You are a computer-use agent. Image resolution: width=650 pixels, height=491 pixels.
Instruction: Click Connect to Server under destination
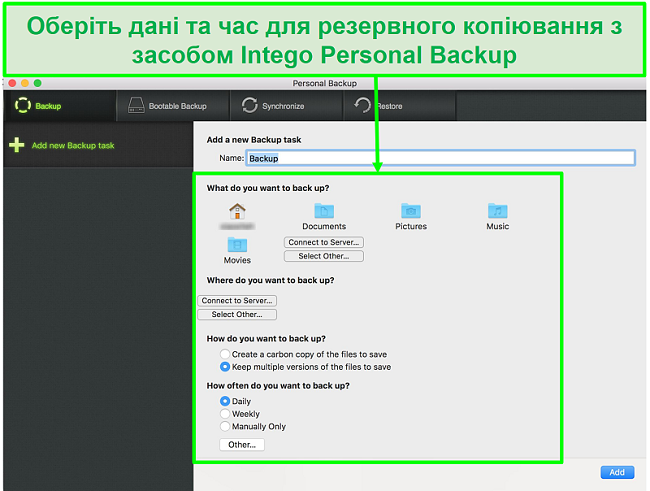(237, 301)
